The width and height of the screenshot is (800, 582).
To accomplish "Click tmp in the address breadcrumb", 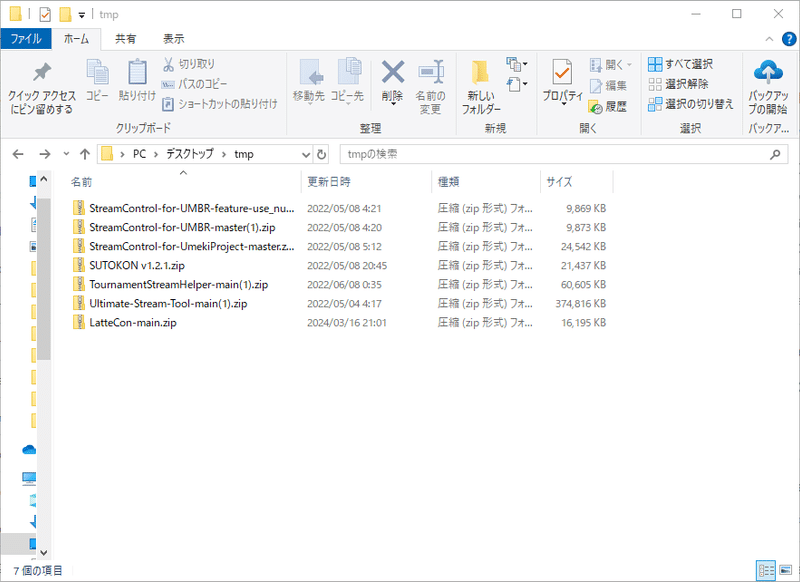I will click(244, 154).
